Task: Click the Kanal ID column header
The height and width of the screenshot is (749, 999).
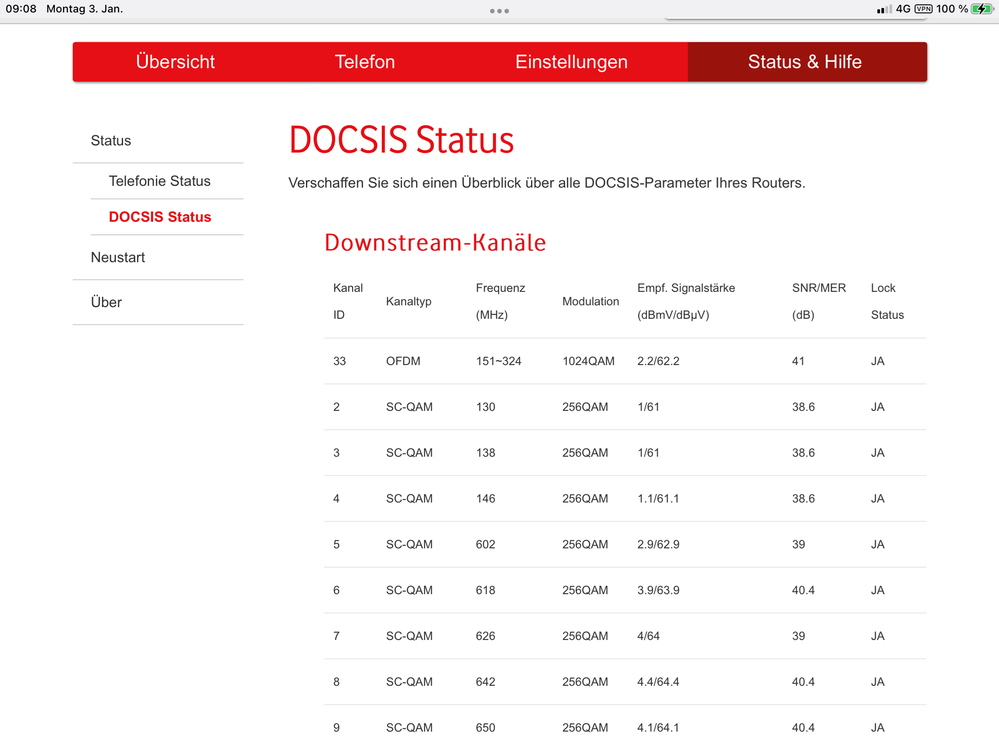Action: [x=348, y=301]
